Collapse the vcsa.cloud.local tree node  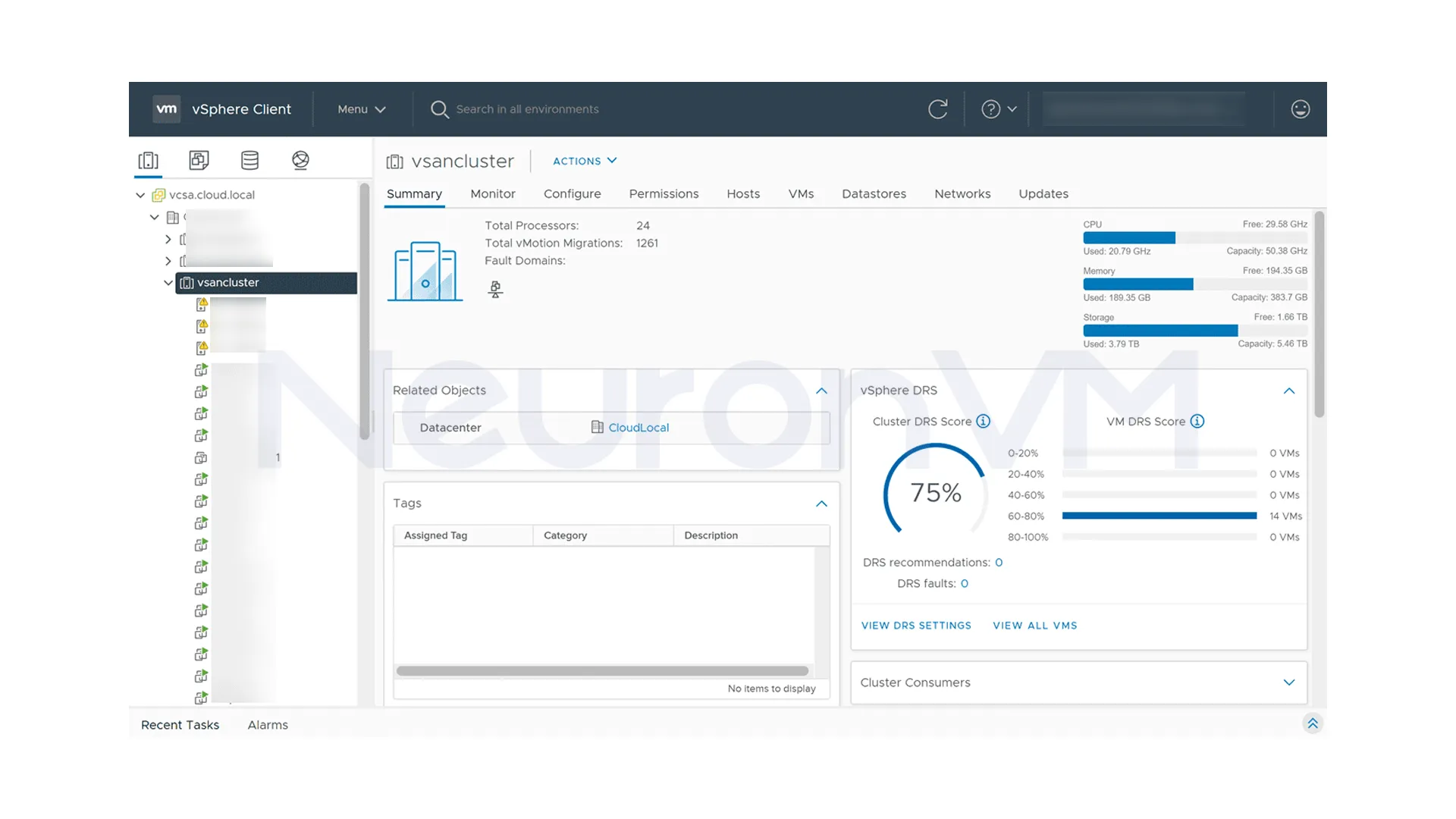pos(140,195)
